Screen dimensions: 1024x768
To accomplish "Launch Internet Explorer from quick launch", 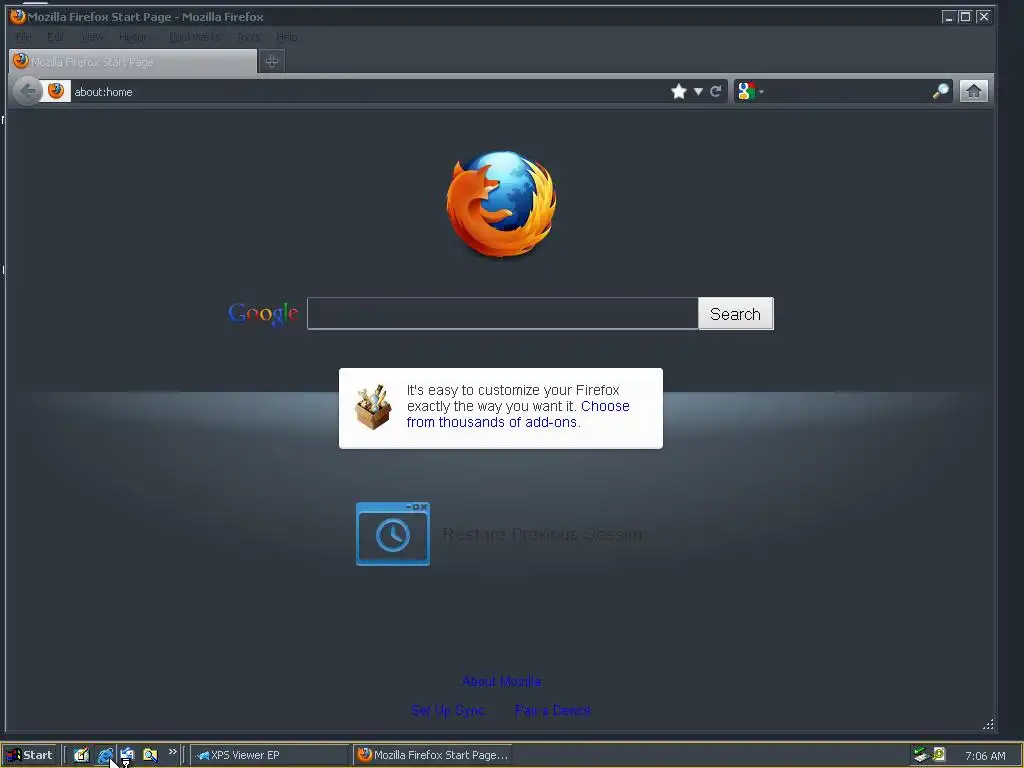I will tap(104, 755).
